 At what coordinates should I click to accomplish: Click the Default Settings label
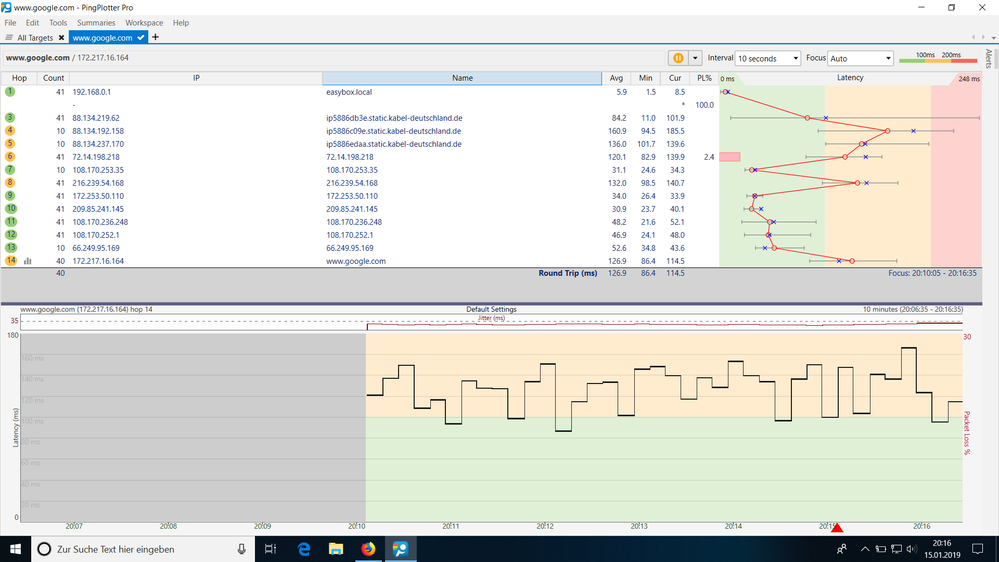click(491, 309)
